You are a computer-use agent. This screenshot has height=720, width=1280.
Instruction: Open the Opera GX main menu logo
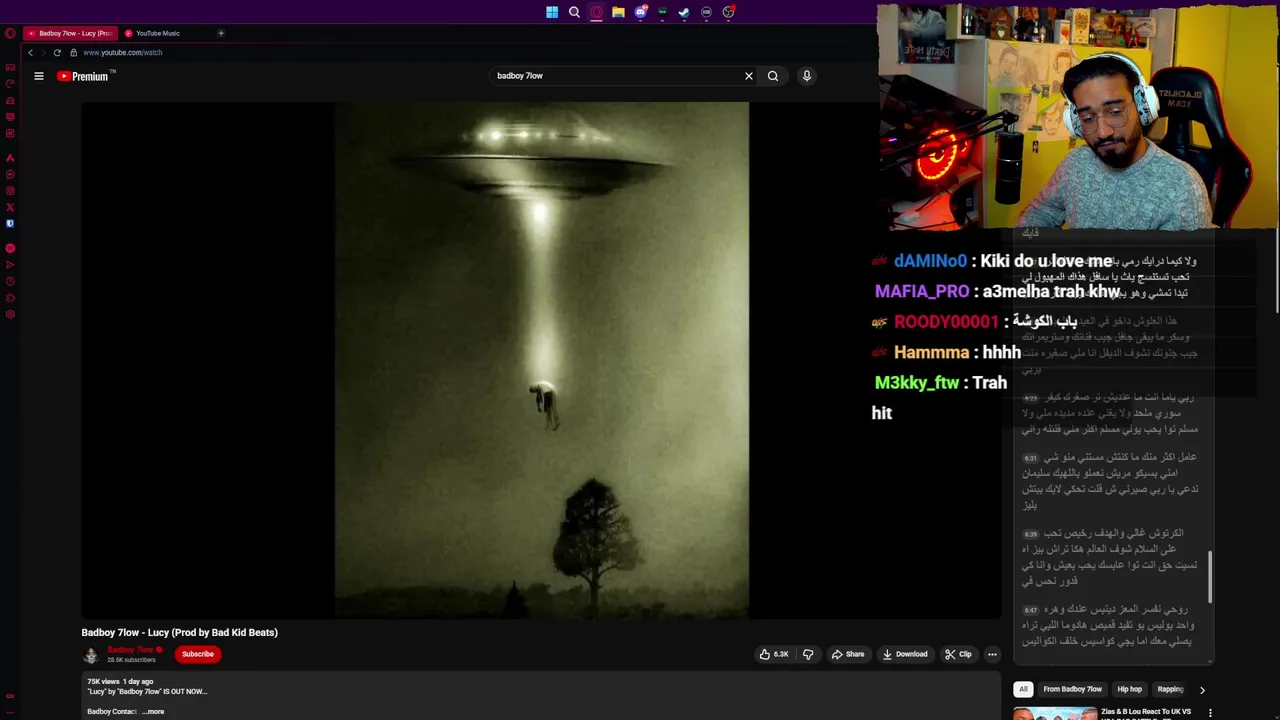click(x=10, y=33)
